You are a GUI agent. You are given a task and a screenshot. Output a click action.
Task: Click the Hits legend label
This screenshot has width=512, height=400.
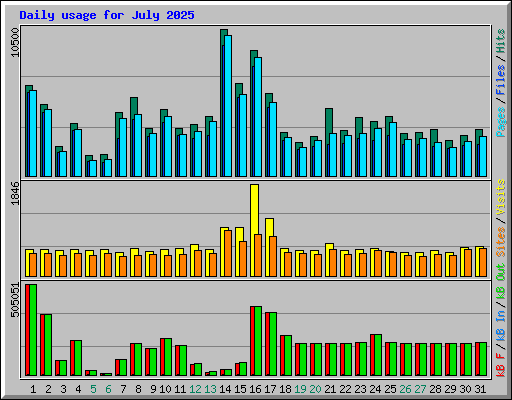[501, 41]
